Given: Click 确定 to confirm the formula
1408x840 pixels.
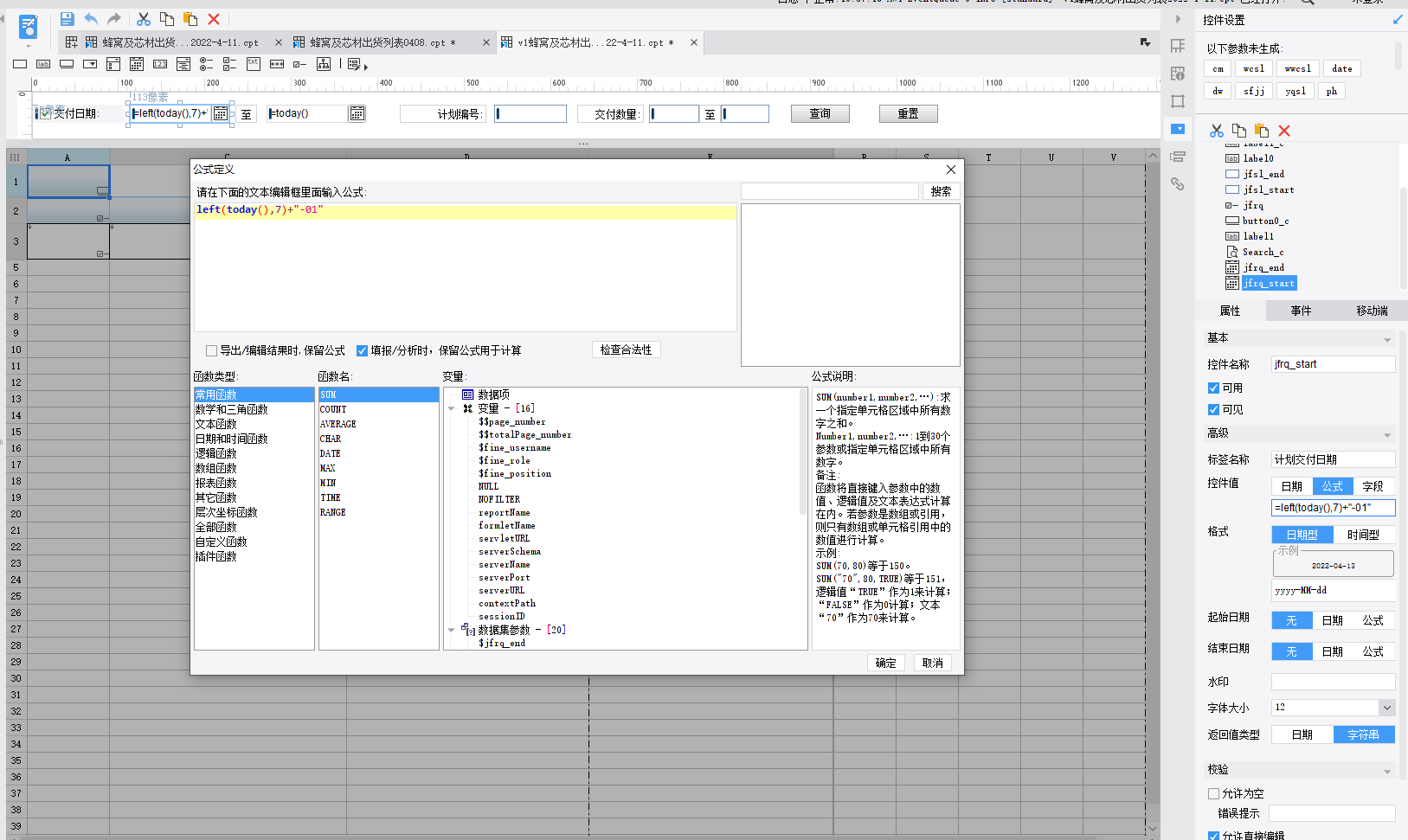Looking at the screenshot, I should (885, 663).
